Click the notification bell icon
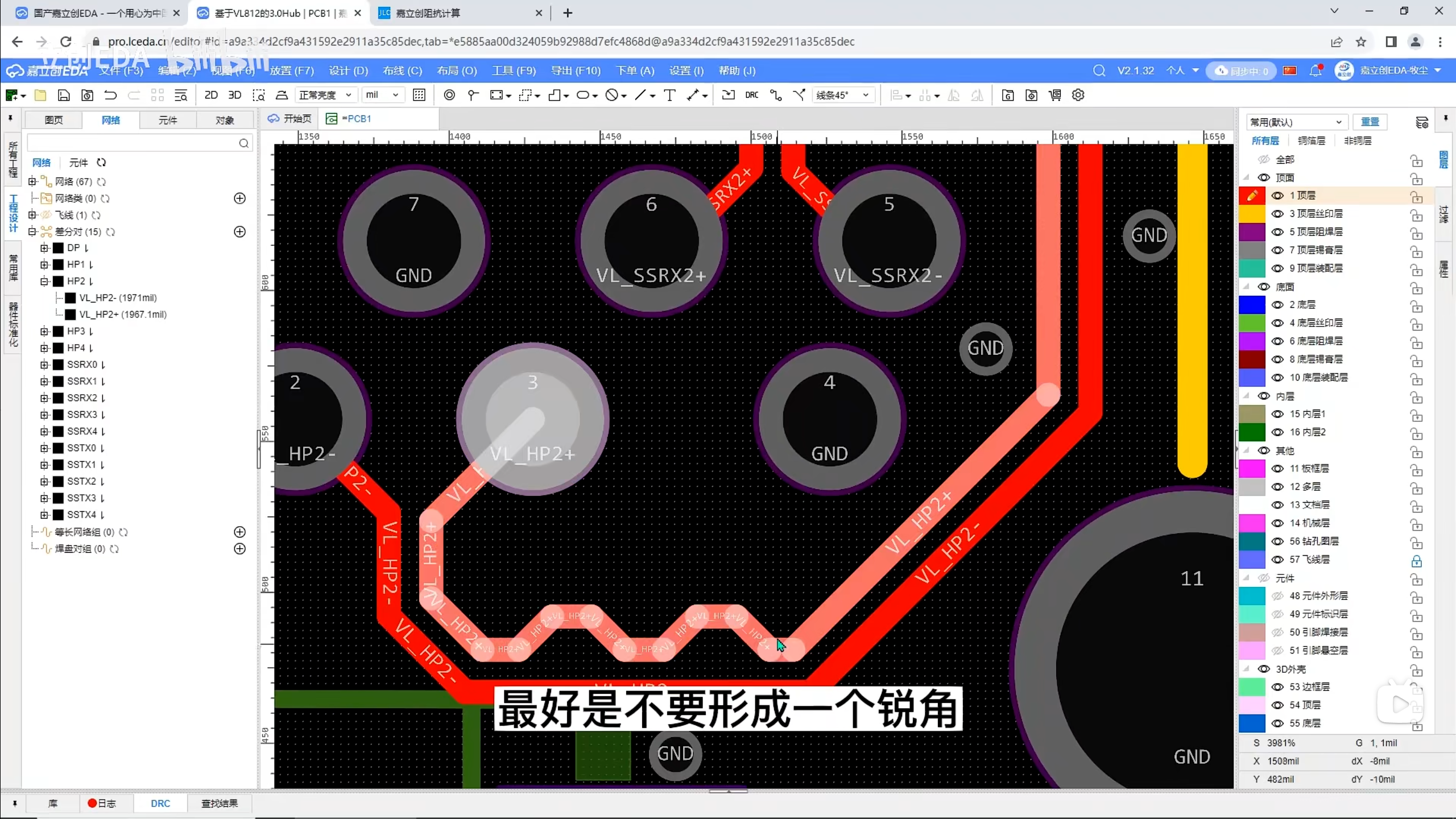The height and width of the screenshot is (819, 1456). click(x=1315, y=71)
